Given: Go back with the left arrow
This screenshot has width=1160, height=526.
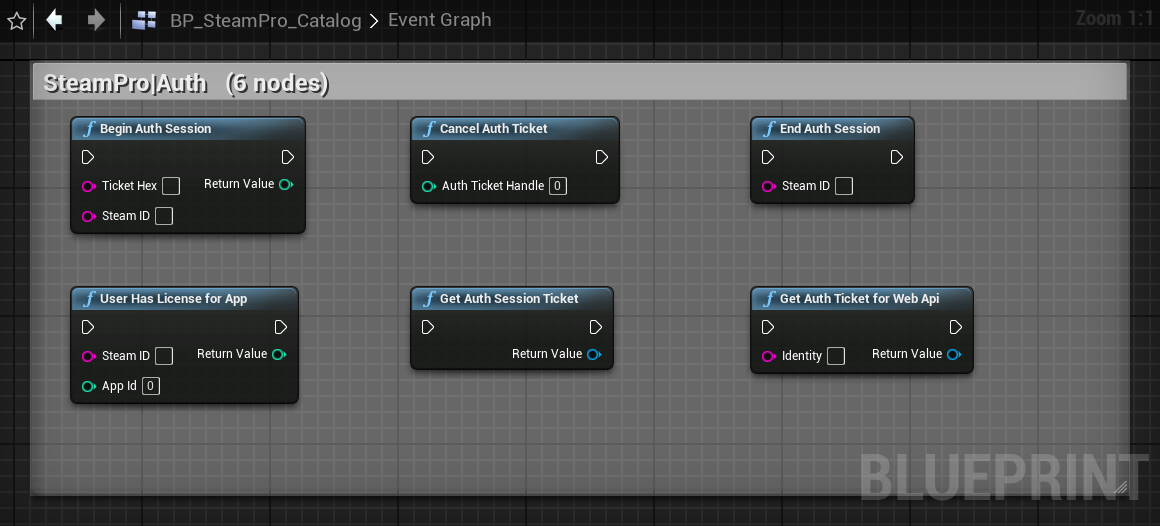Looking at the screenshot, I should (54, 20).
